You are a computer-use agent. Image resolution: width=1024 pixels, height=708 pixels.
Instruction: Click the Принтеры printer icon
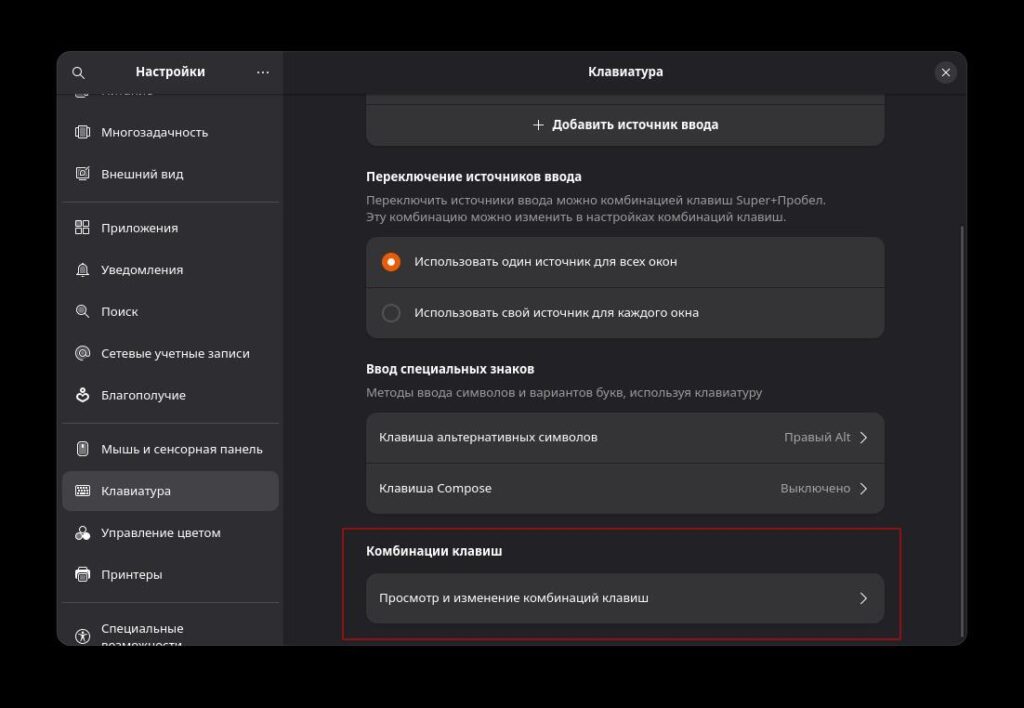[82, 574]
